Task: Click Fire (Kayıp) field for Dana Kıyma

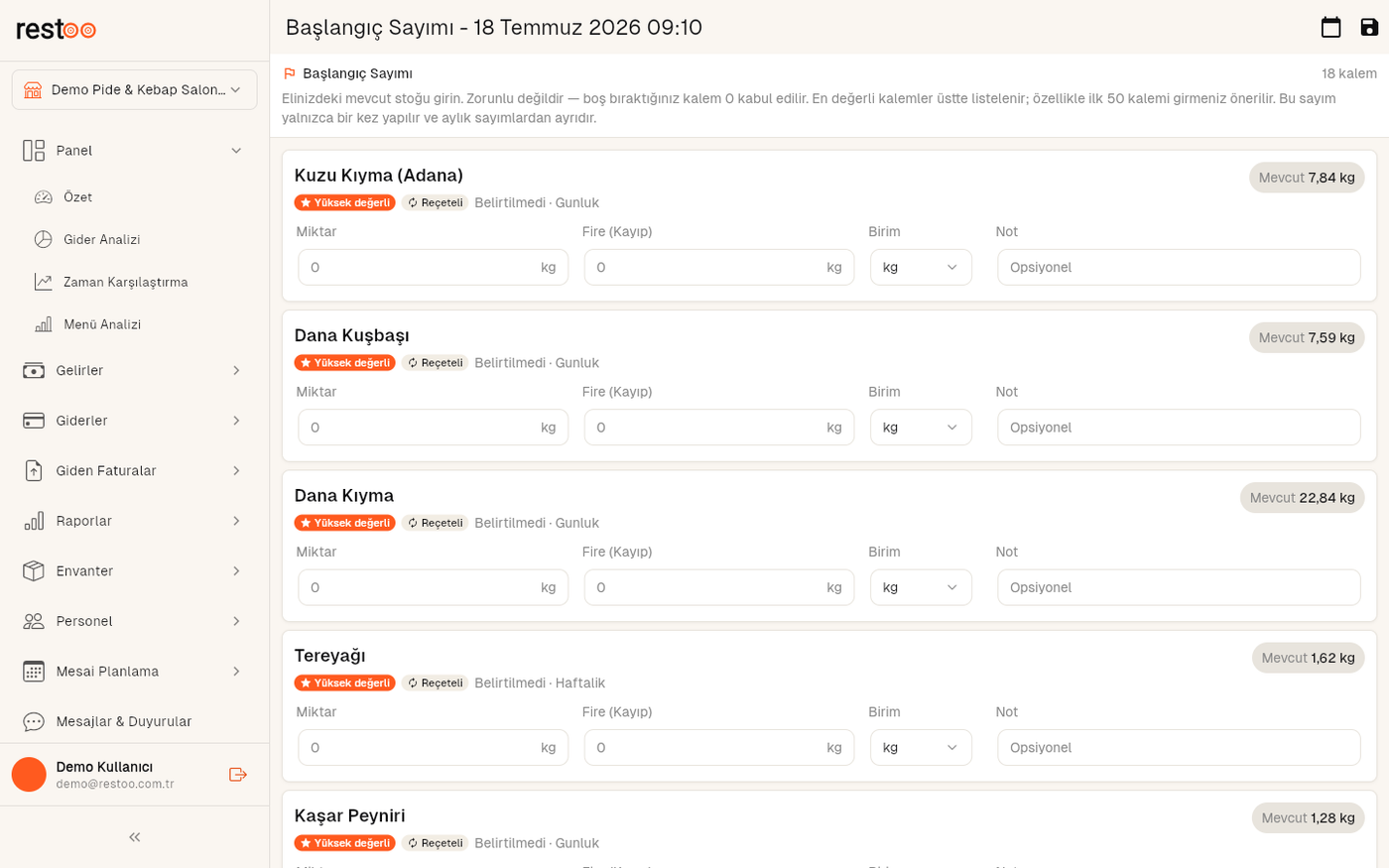Action: [718, 587]
